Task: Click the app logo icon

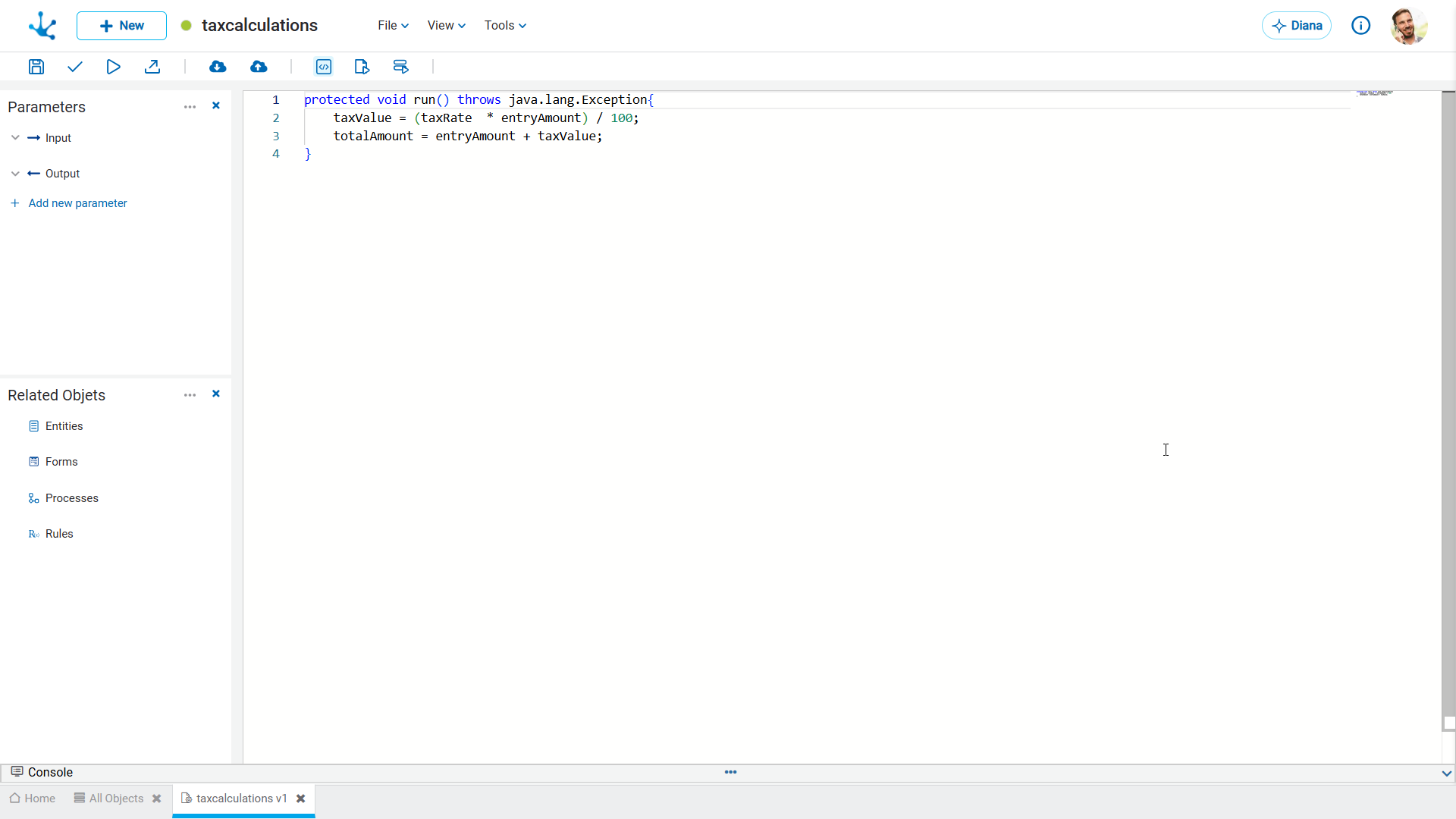Action: (42, 26)
